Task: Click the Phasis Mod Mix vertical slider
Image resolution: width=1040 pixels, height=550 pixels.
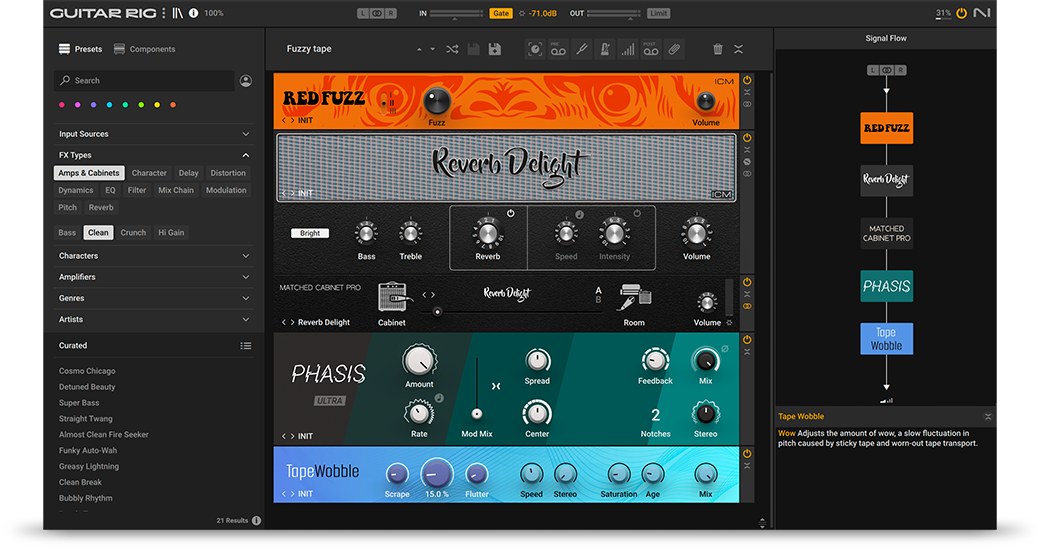Action: coord(477,389)
